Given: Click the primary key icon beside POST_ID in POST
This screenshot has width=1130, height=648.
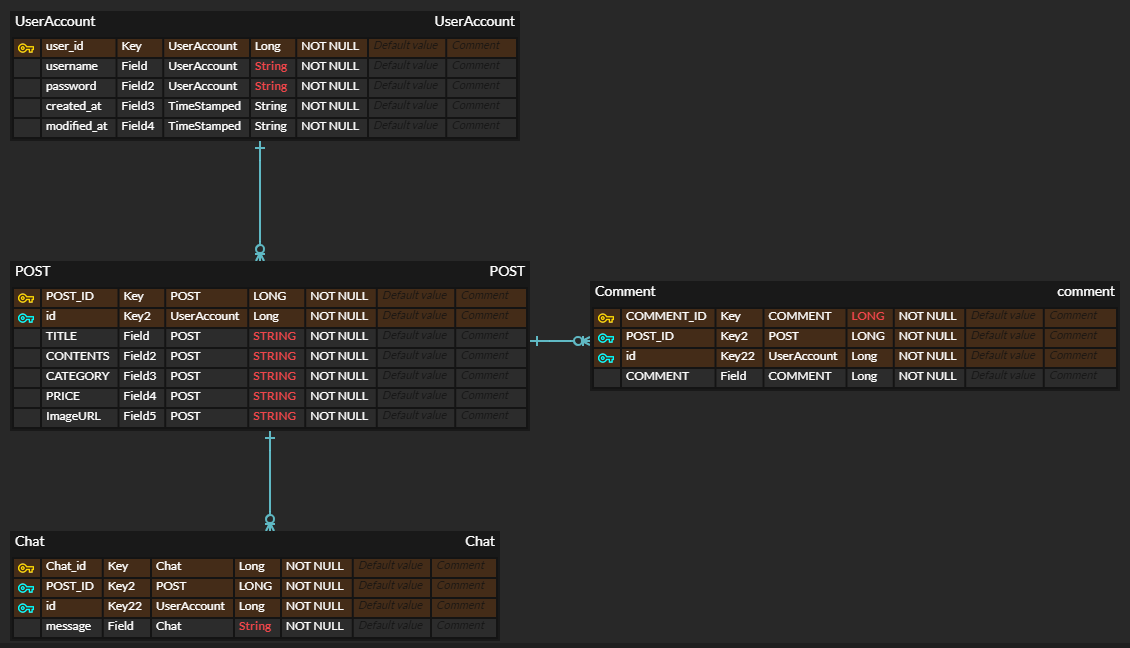Looking at the screenshot, I should pyautogui.click(x=26, y=296).
